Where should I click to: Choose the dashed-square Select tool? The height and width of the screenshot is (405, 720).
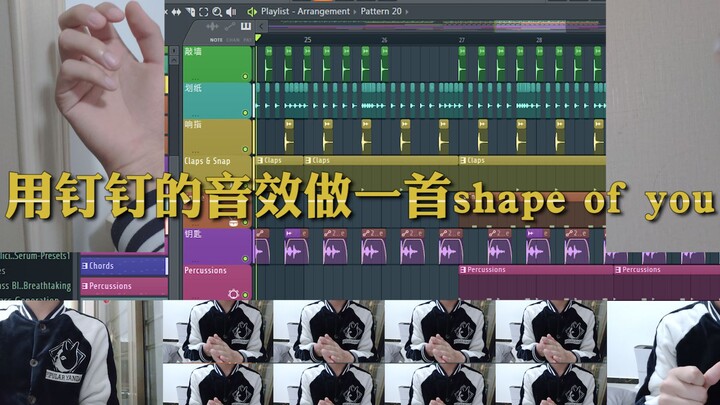pyautogui.click(x=203, y=12)
